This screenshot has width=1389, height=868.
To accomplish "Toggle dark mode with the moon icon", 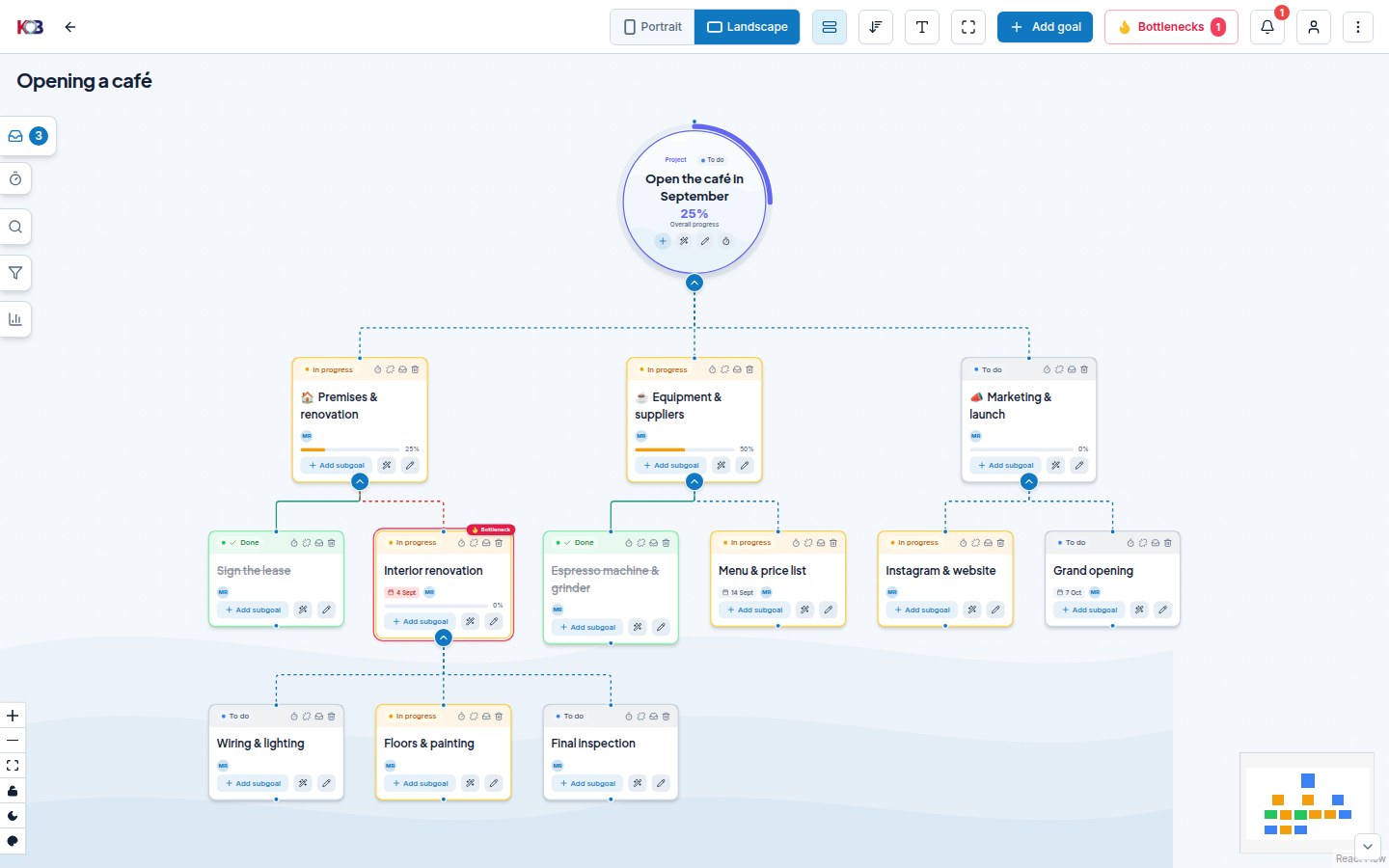I will [x=13, y=816].
